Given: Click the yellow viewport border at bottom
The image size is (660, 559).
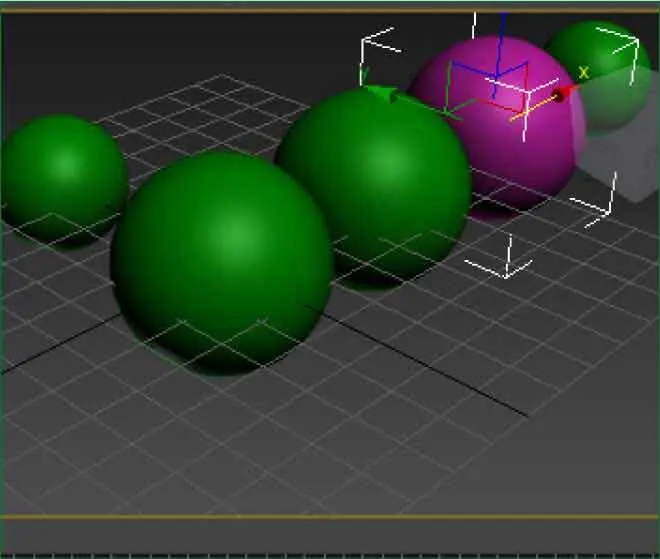Looking at the screenshot, I should pyautogui.click(x=330, y=517).
